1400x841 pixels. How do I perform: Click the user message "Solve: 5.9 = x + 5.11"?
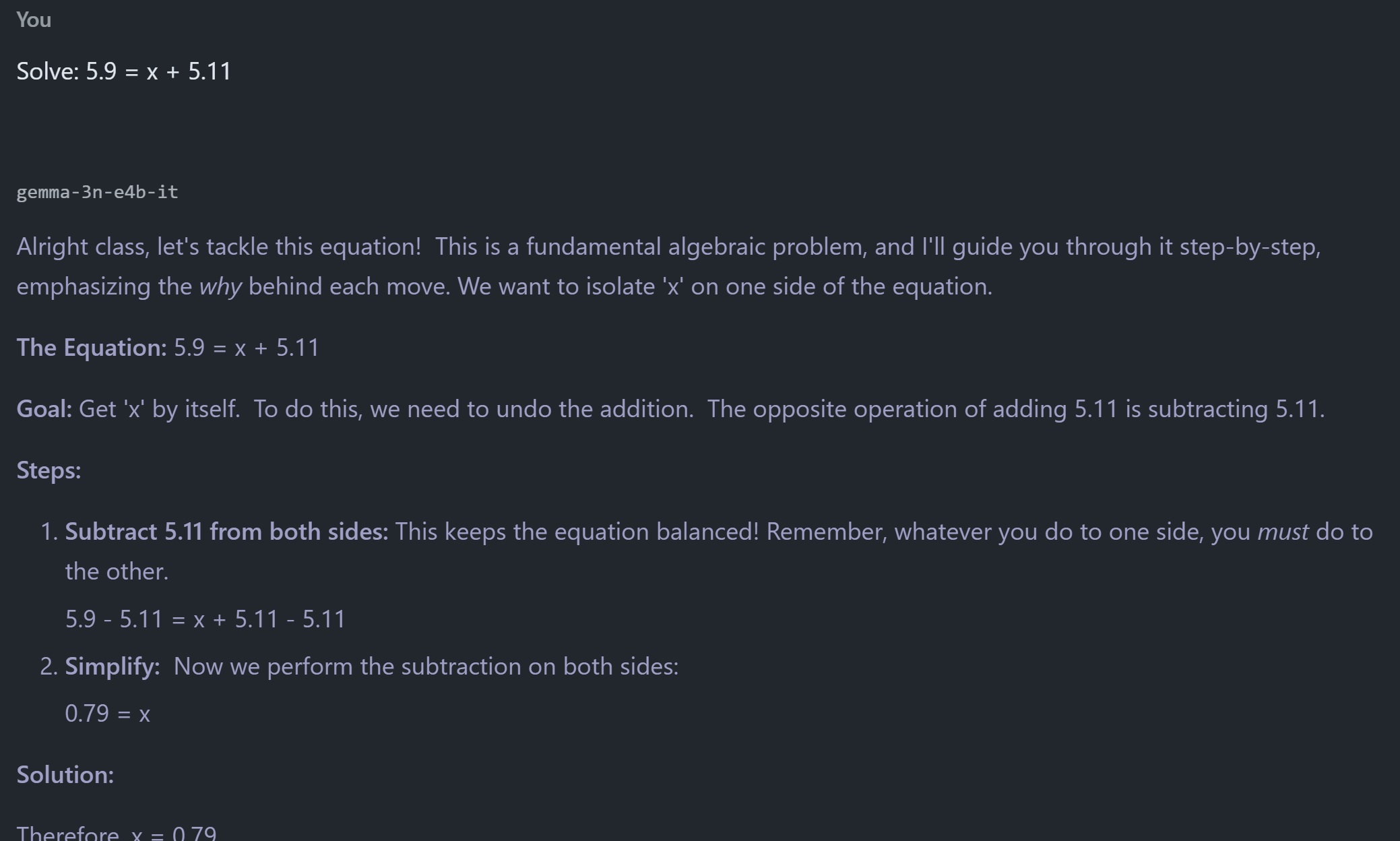click(123, 71)
